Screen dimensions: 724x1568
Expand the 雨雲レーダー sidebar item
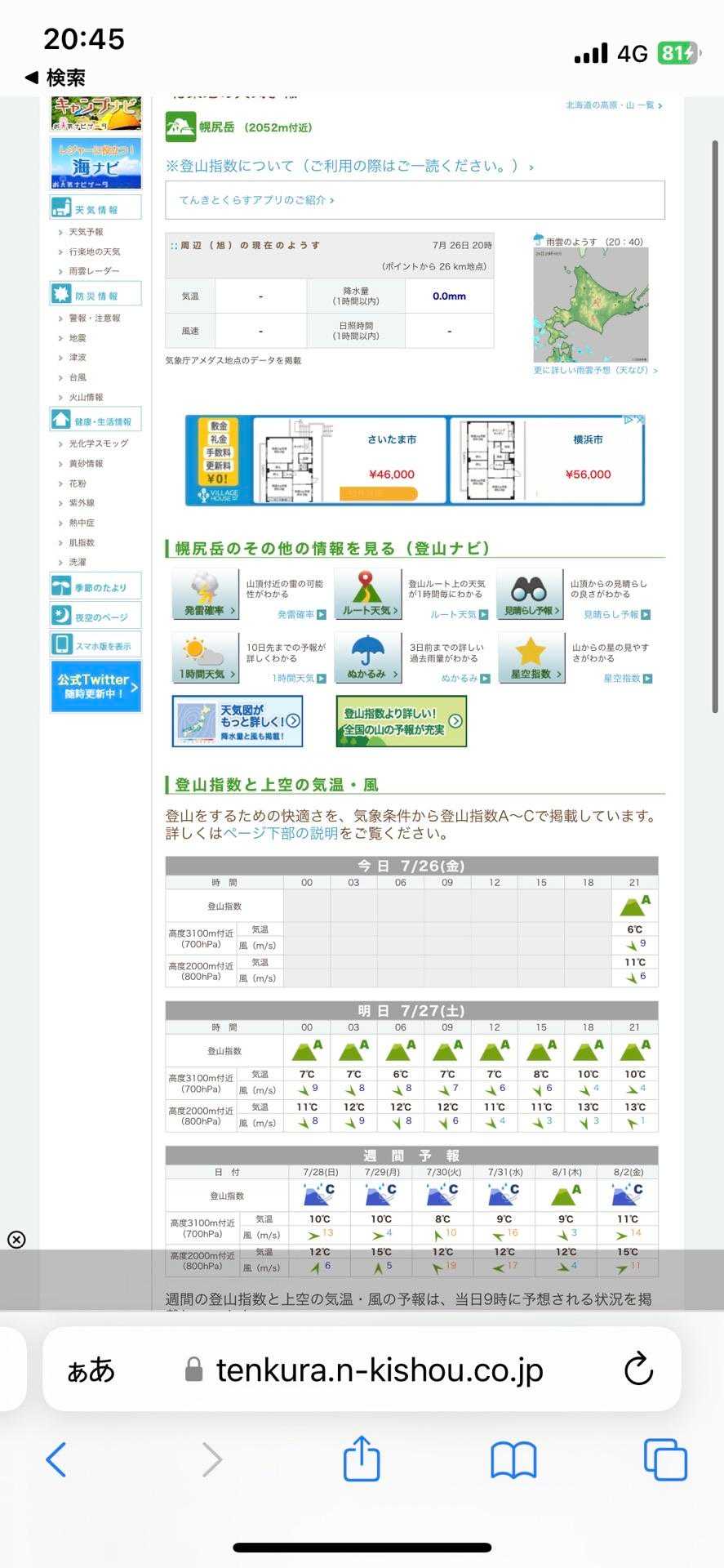(x=94, y=271)
